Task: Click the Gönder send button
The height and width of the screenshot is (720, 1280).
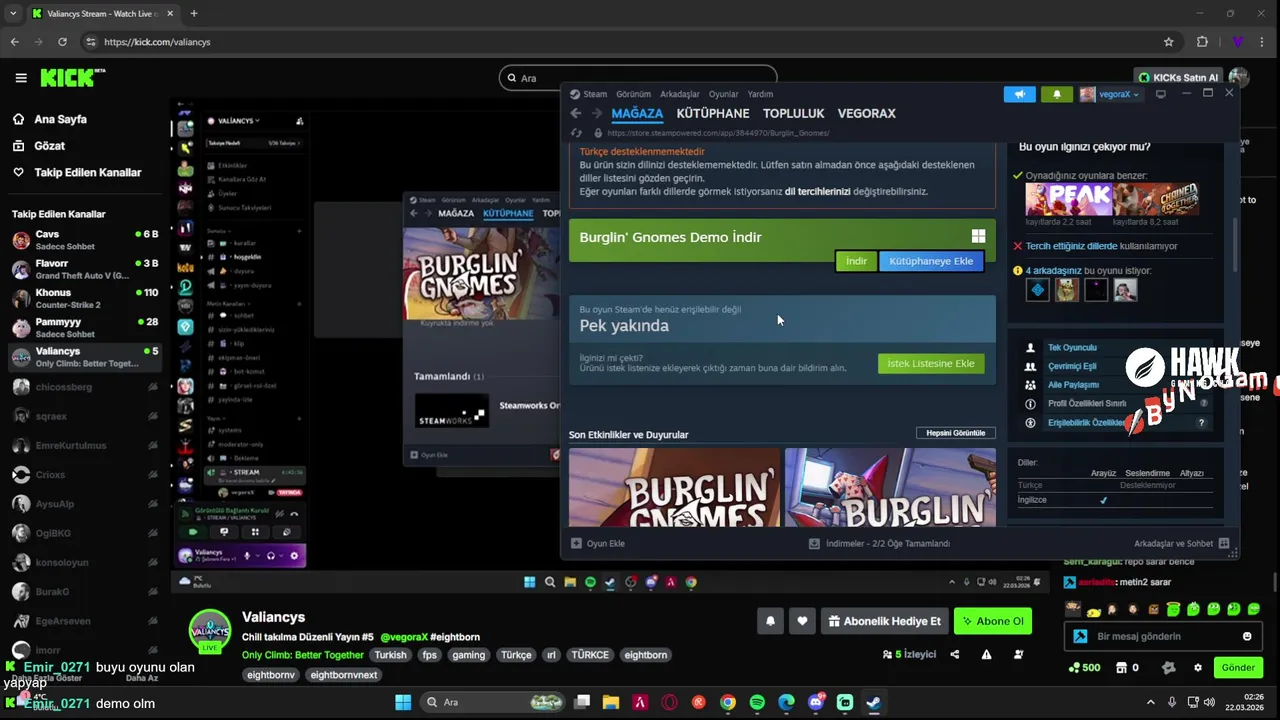Action: (x=1237, y=667)
